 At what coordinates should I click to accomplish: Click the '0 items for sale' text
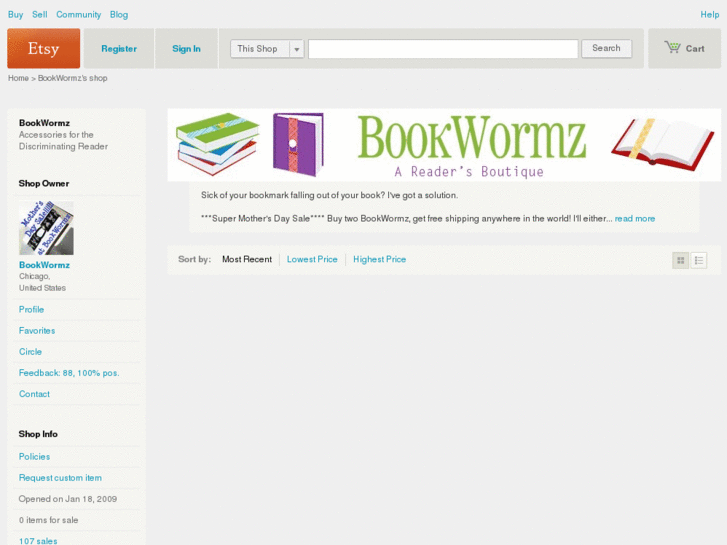49,520
